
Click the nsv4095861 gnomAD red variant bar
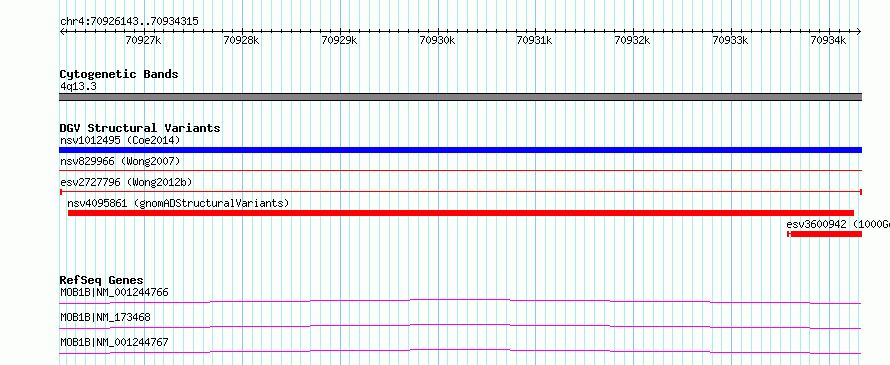click(x=460, y=213)
